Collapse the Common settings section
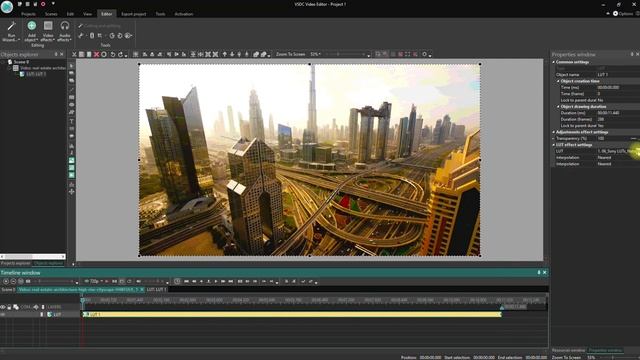Image resolution: width=640 pixels, height=360 pixels. tap(554, 62)
